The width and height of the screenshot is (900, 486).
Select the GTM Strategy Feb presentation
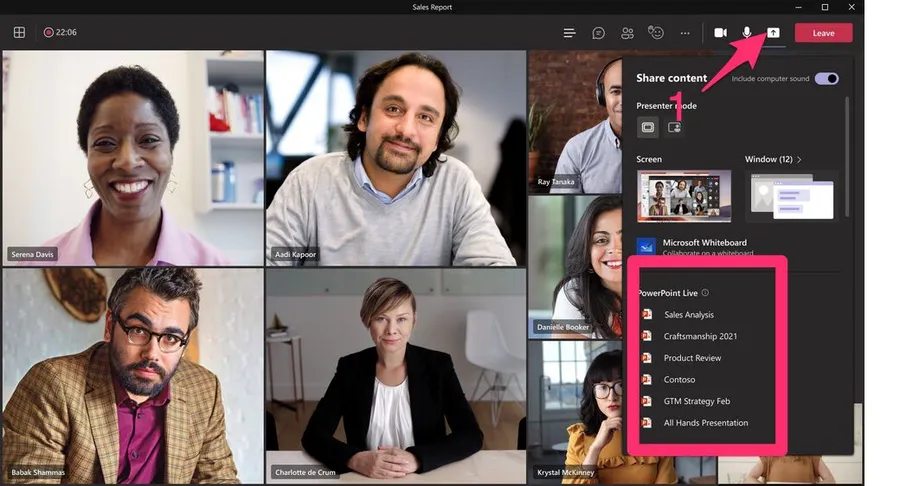(x=696, y=401)
